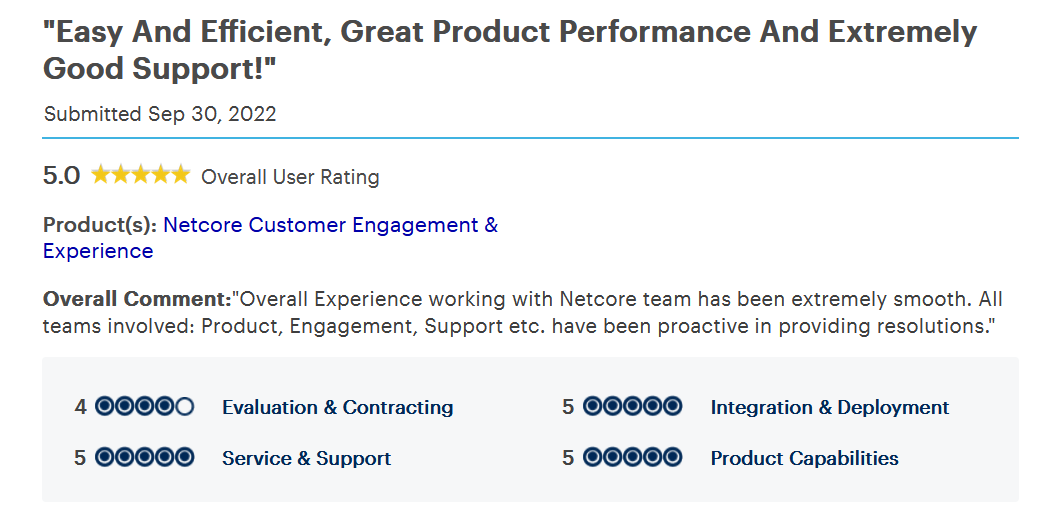
Task: Click the score number 4 beside Evaluation
Action: [81, 407]
